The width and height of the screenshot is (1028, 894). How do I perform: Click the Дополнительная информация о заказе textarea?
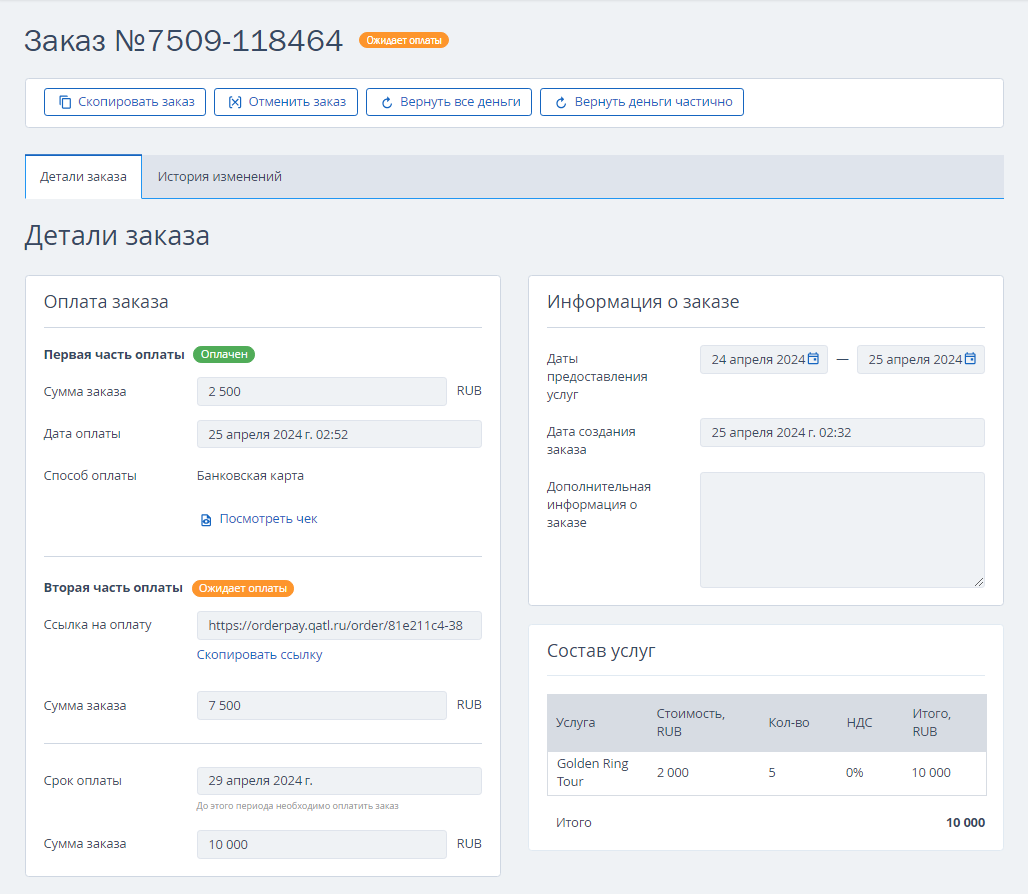click(842, 530)
